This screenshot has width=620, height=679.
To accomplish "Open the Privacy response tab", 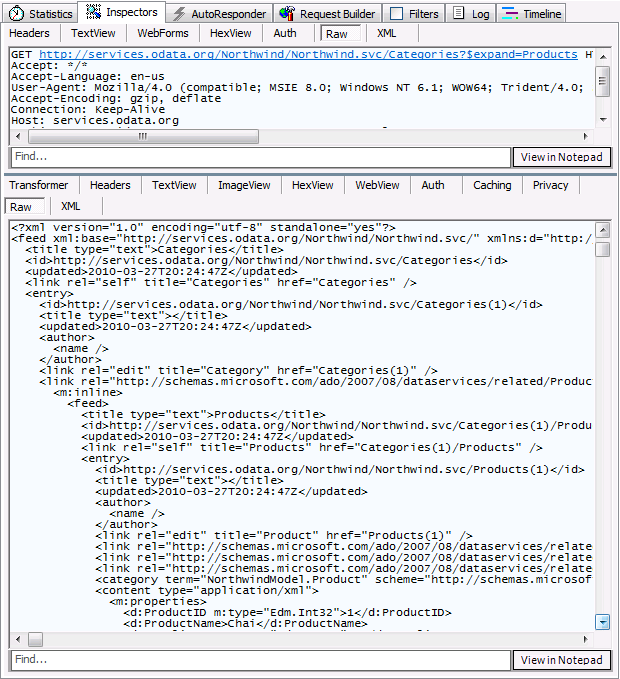I will [x=550, y=185].
